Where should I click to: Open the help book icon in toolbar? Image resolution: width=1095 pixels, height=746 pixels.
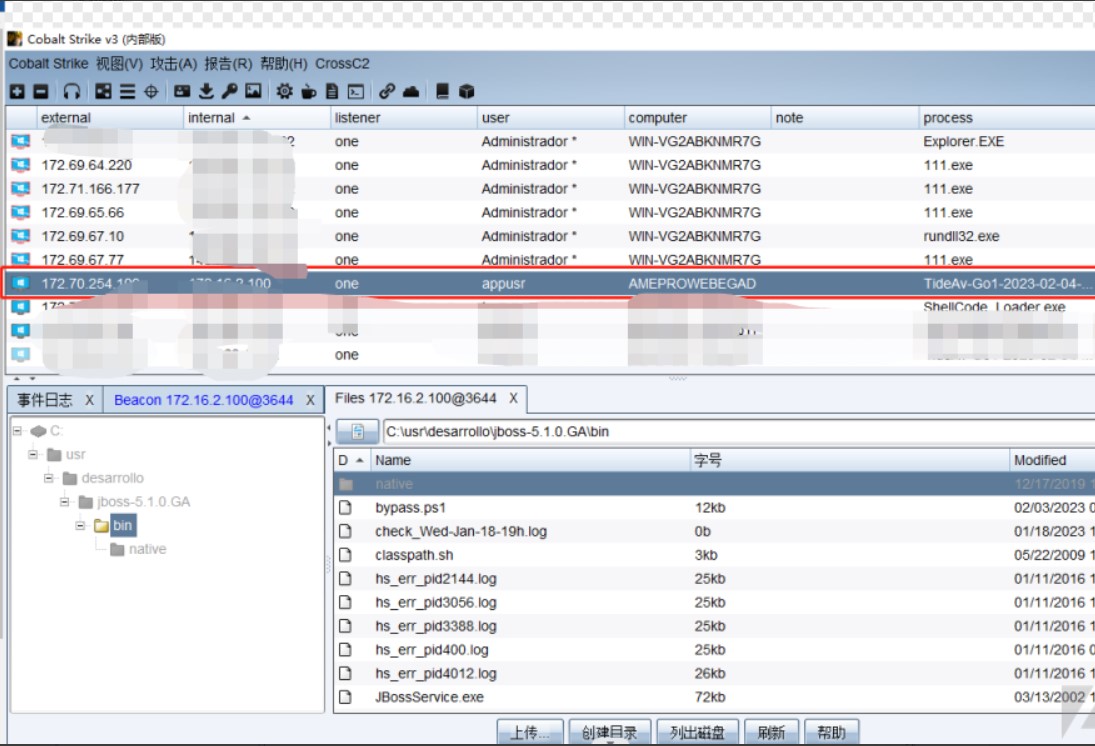(442, 92)
